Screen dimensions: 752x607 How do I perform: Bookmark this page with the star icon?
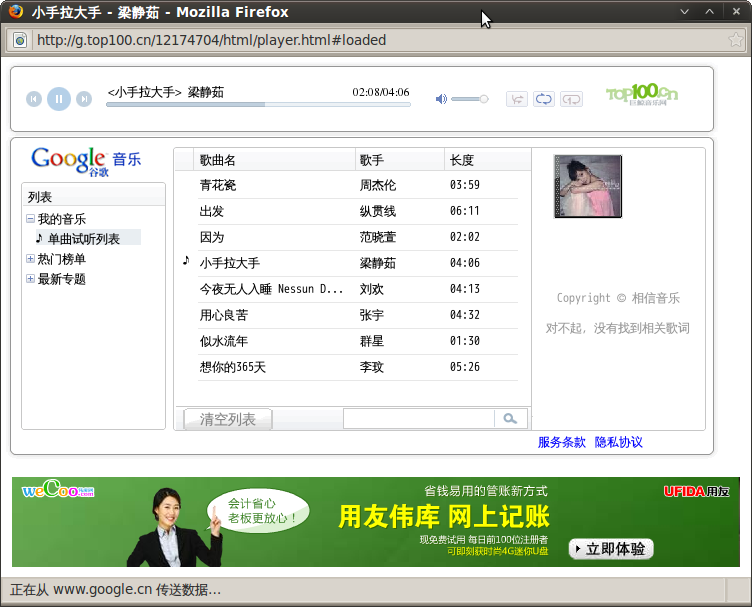tap(736, 39)
